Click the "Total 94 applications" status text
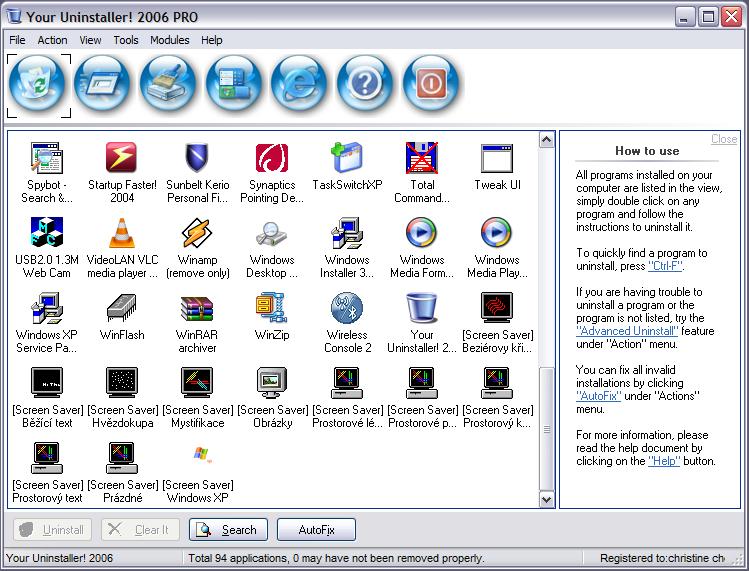749x571 pixels. 336,558
